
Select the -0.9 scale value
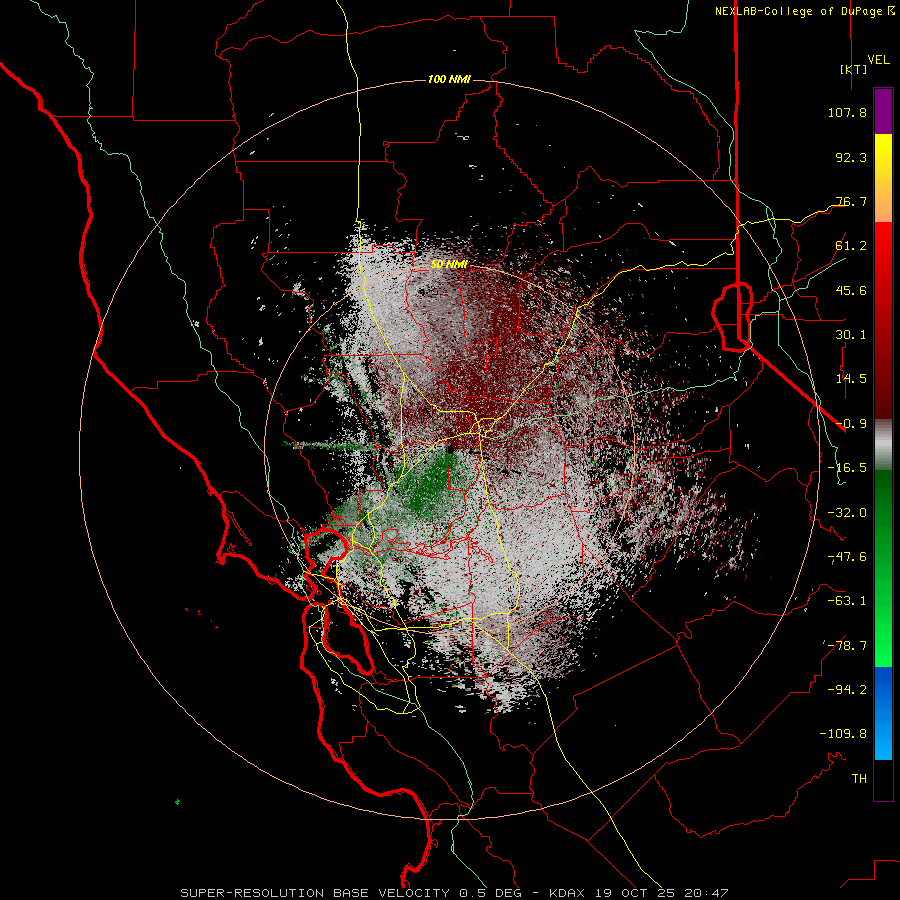pos(851,424)
